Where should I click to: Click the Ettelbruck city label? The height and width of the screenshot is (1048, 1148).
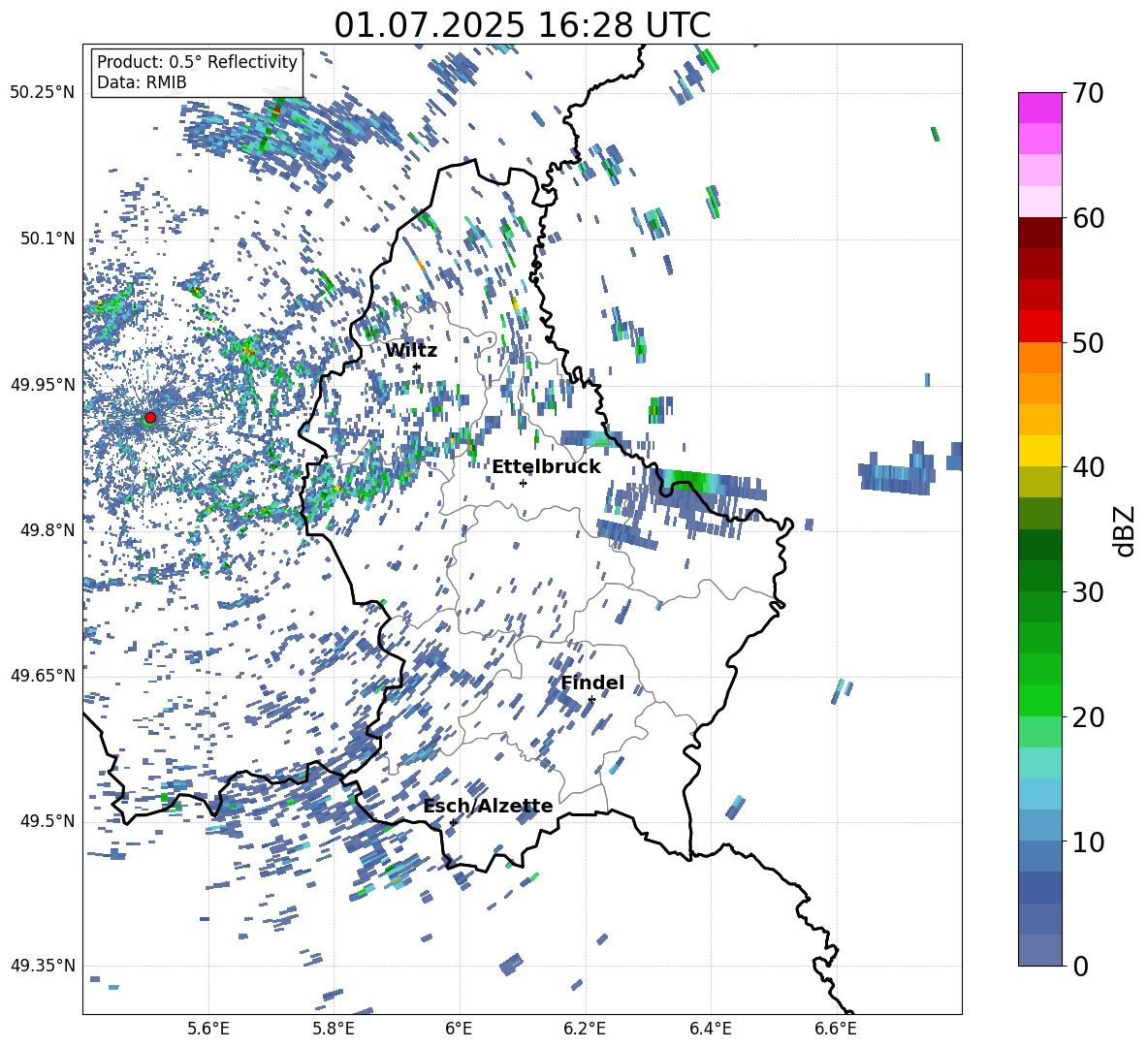pos(546,467)
